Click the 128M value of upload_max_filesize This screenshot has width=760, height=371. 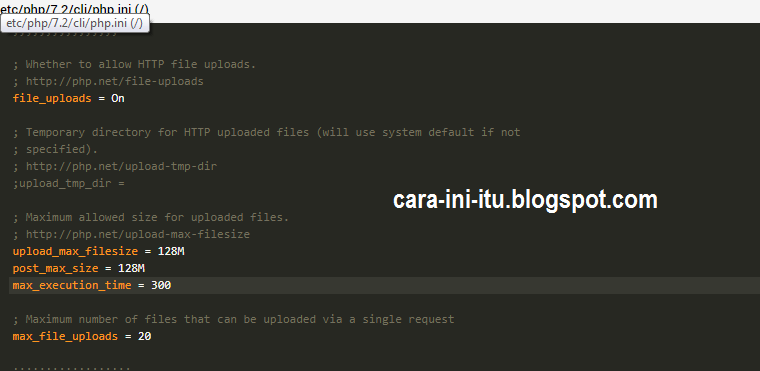point(171,252)
